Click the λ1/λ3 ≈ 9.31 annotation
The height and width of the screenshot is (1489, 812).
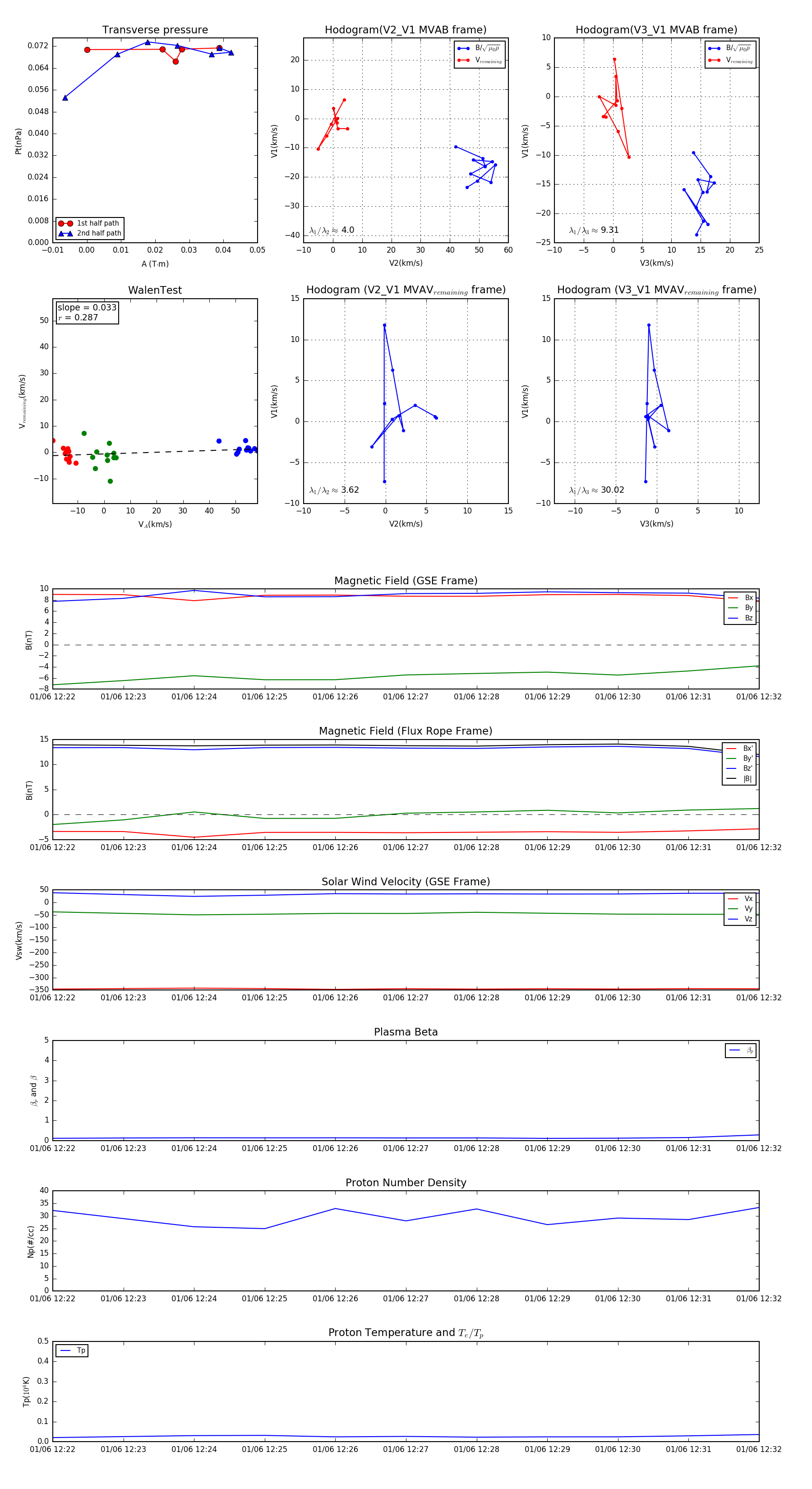coord(594,230)
